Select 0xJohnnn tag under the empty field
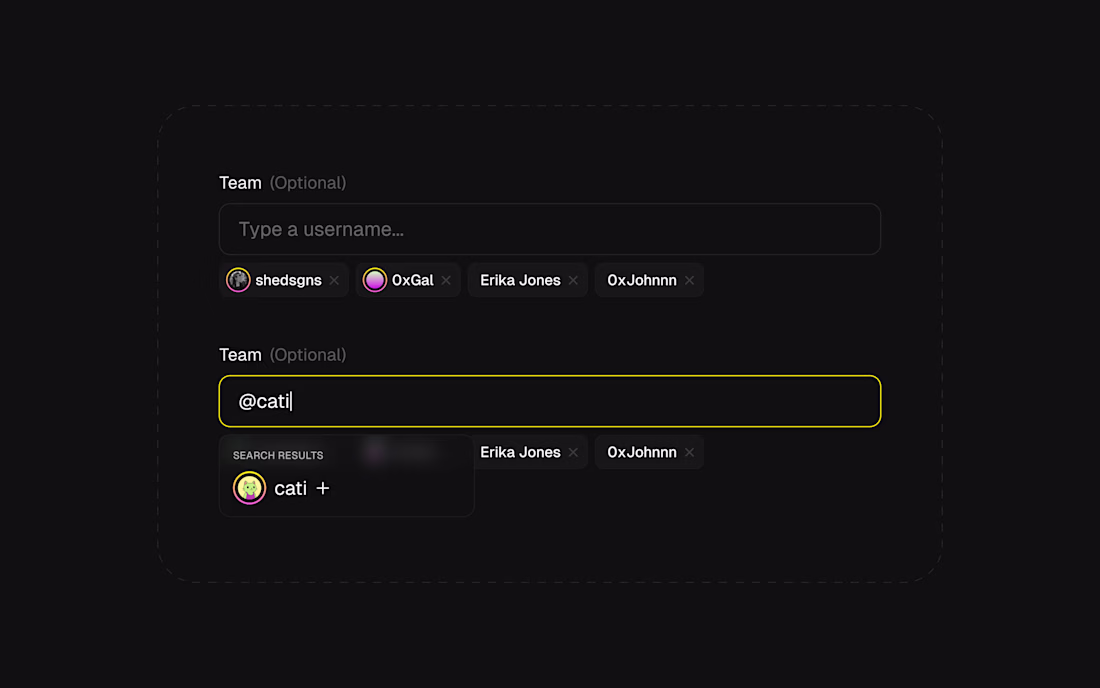Viewport: 1100px width, 688px height. pyautogui.click(x=642, y=281)
